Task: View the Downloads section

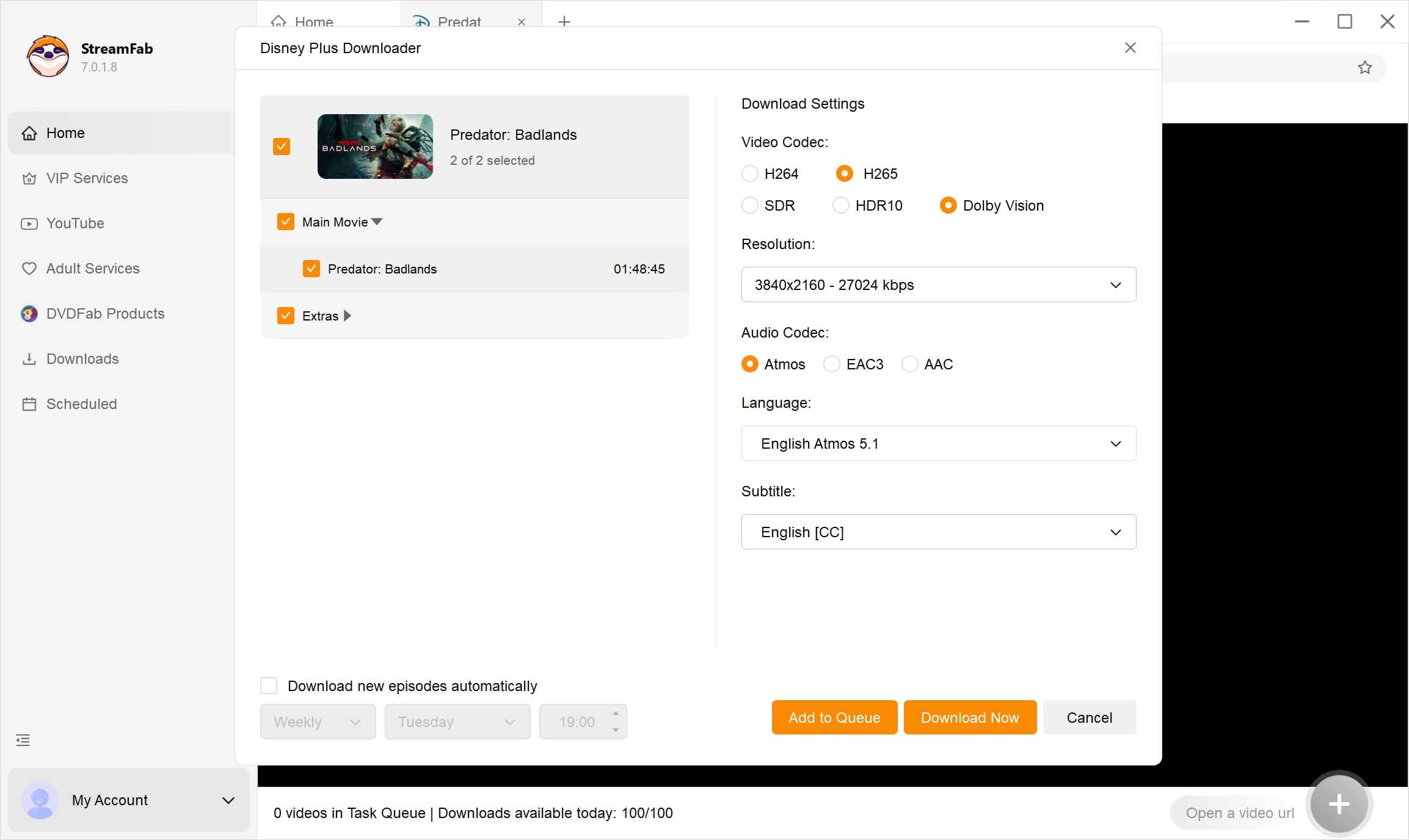Action: [x=82, y=358]
